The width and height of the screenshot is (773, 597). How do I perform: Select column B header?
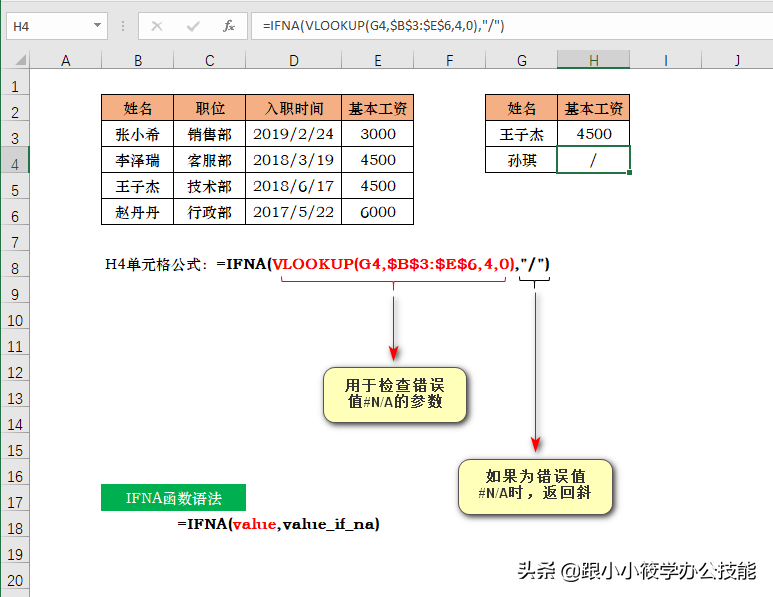click(138, 60)
